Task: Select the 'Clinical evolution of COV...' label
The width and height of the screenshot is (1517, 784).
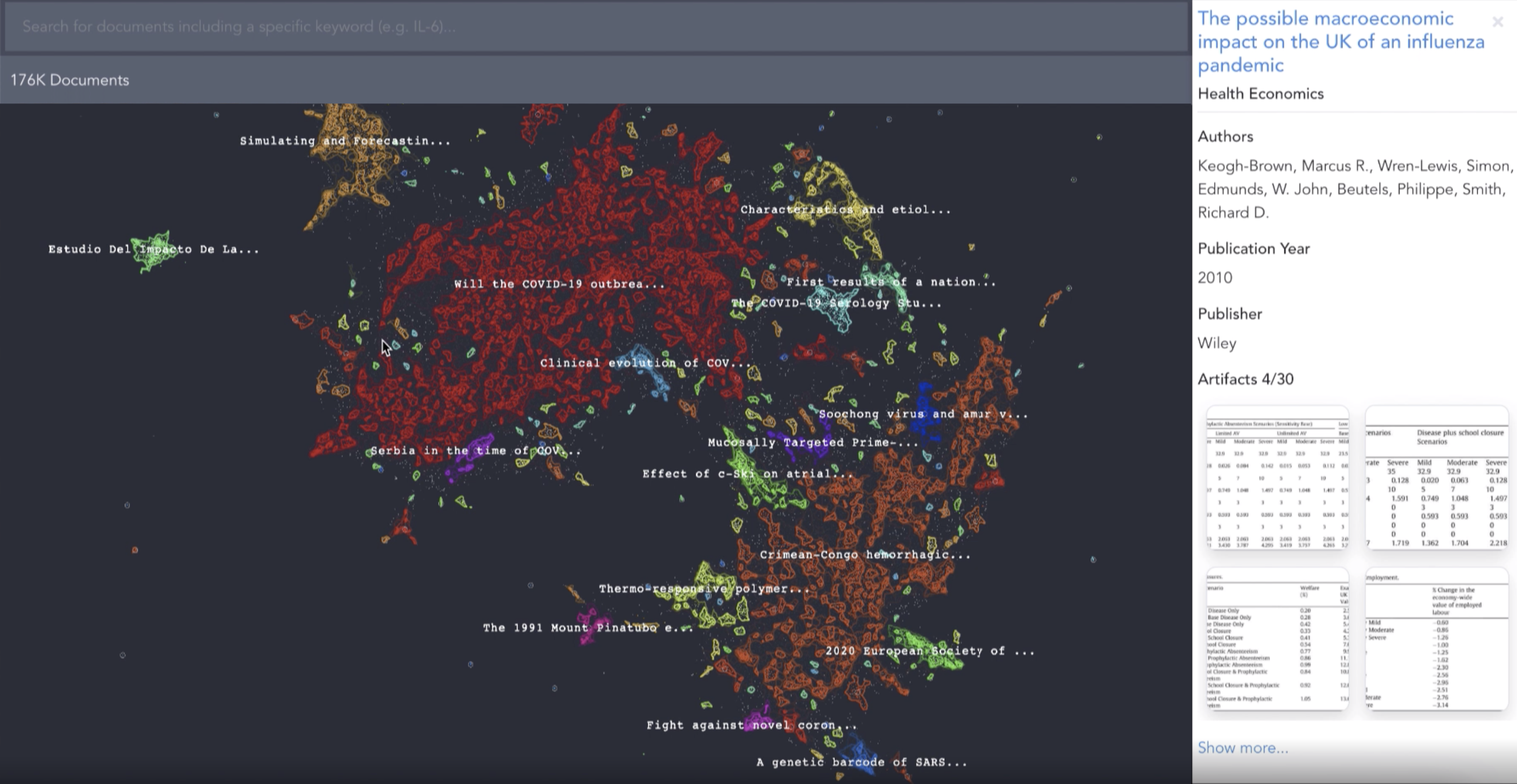Action: 645,363
